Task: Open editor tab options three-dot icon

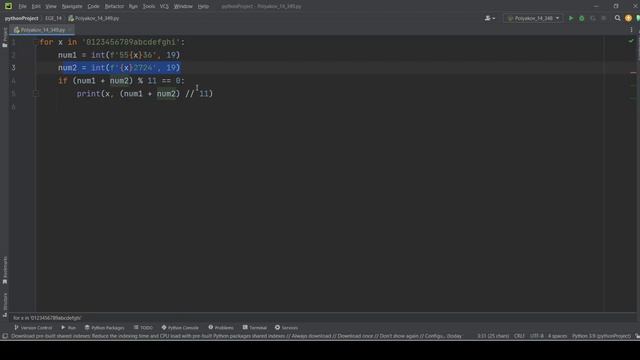Action: pyautogui.click(x=631, y=30)
